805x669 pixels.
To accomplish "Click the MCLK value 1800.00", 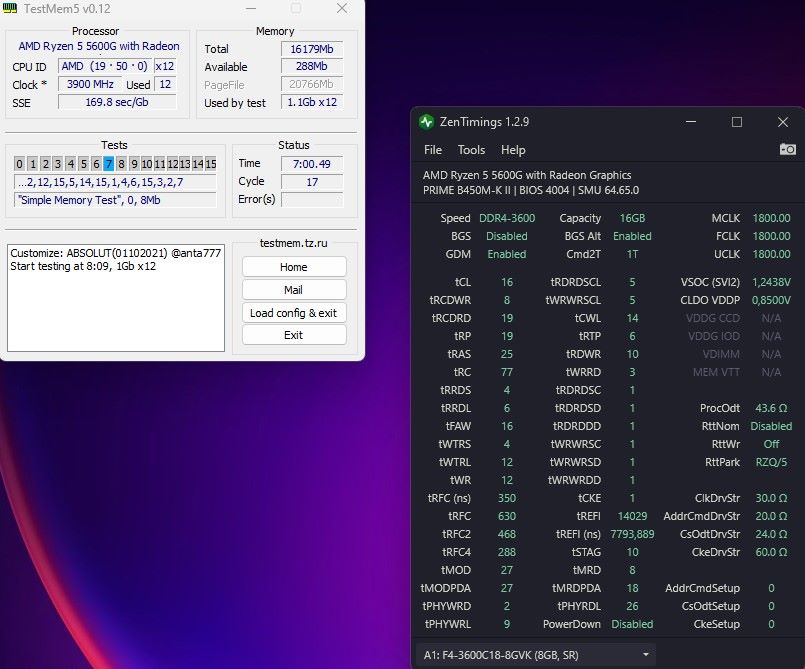I will click(x=771, y=218).
